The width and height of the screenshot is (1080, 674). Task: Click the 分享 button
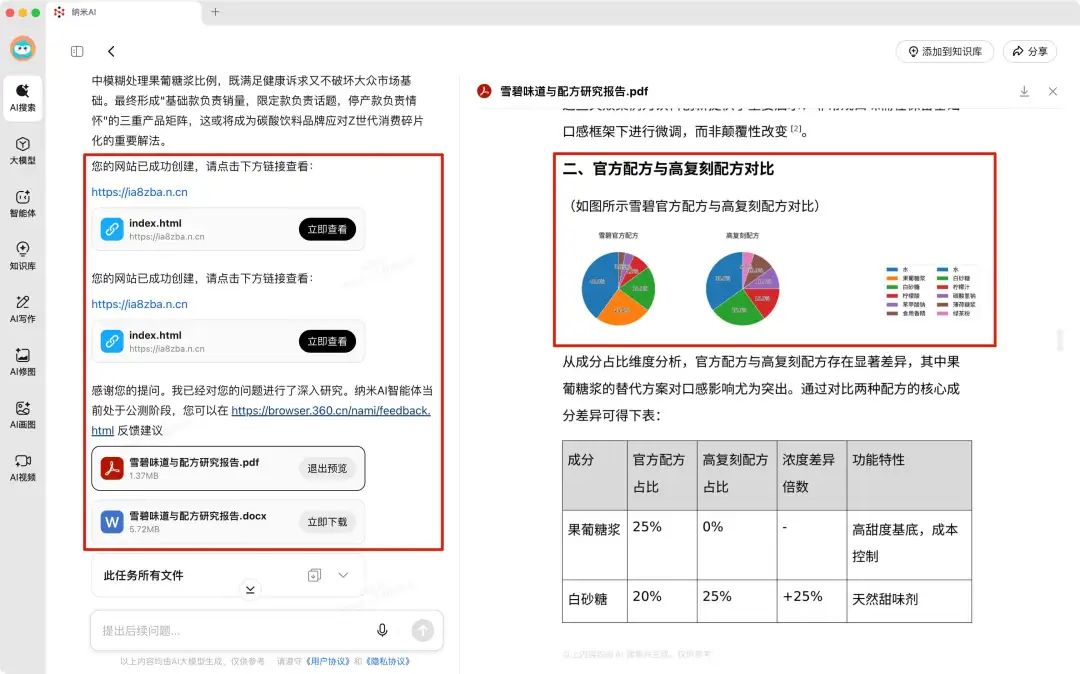pyautogui.click(x=1030, y=52)
